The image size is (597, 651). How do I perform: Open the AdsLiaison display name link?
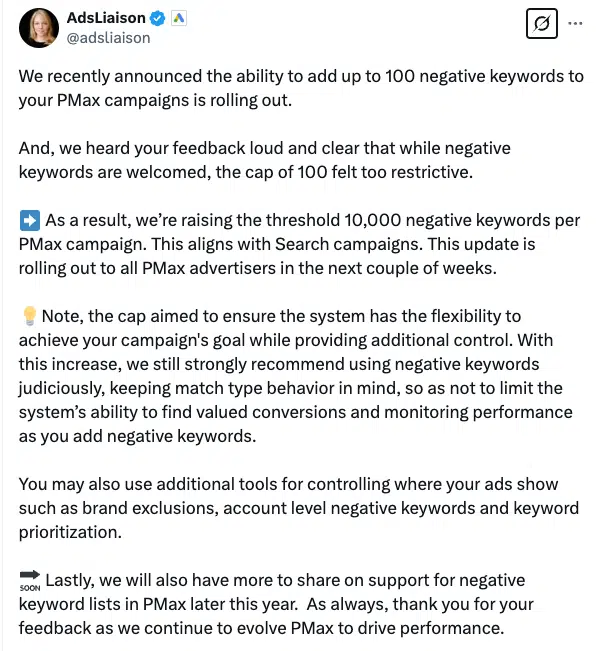(x=106, y=18)
